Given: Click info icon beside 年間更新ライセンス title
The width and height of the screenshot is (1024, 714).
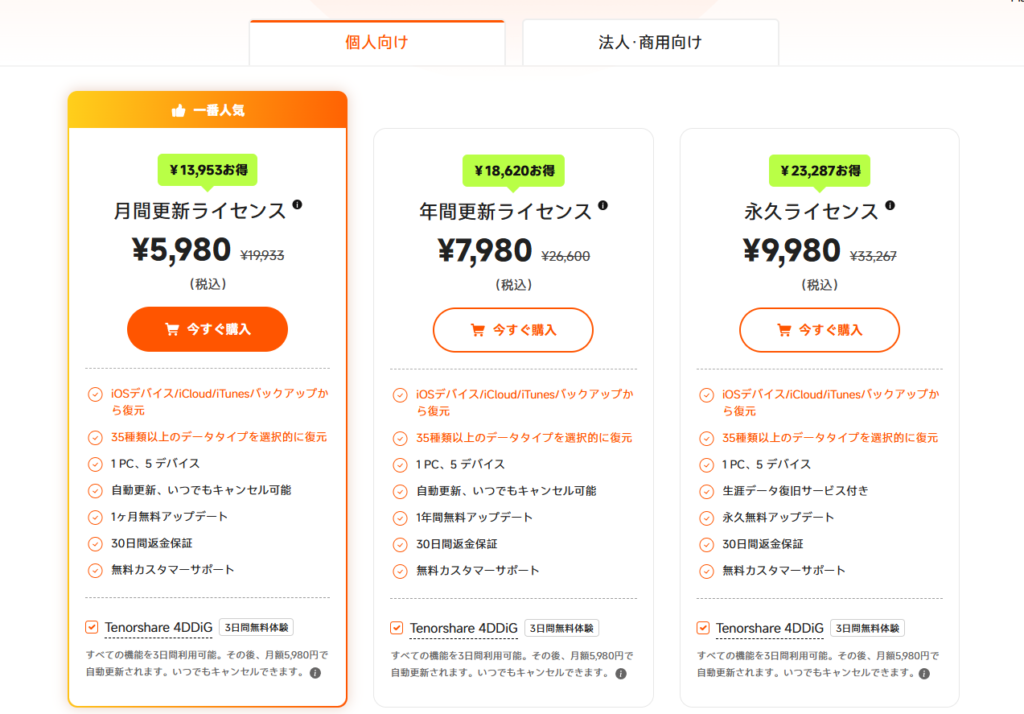Looking at the screenshot, I should (x=602, y=205).
